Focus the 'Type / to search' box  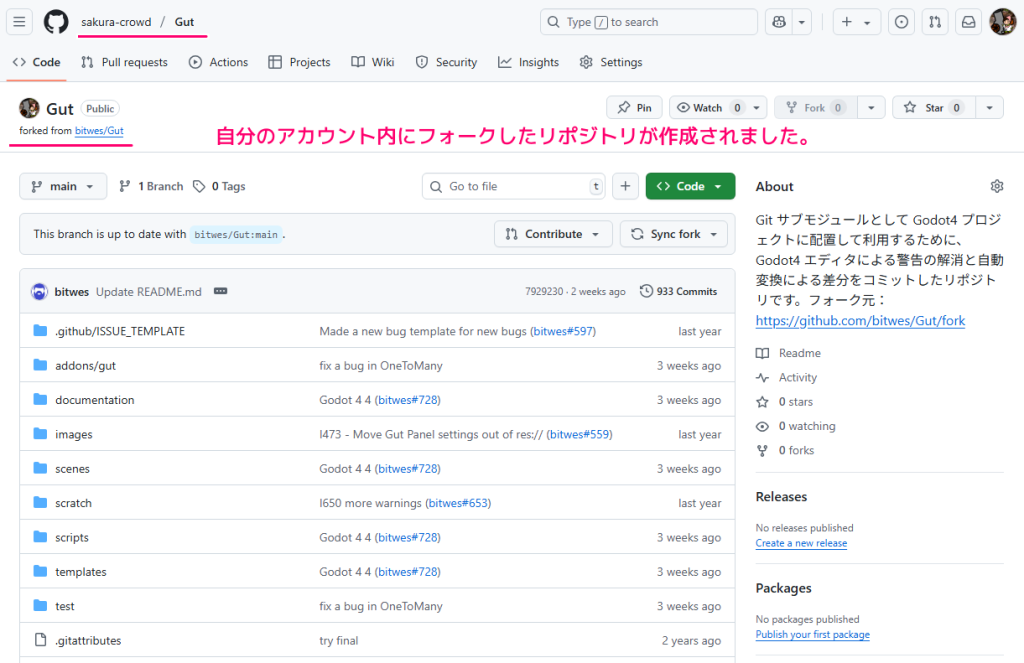point(648,22)
